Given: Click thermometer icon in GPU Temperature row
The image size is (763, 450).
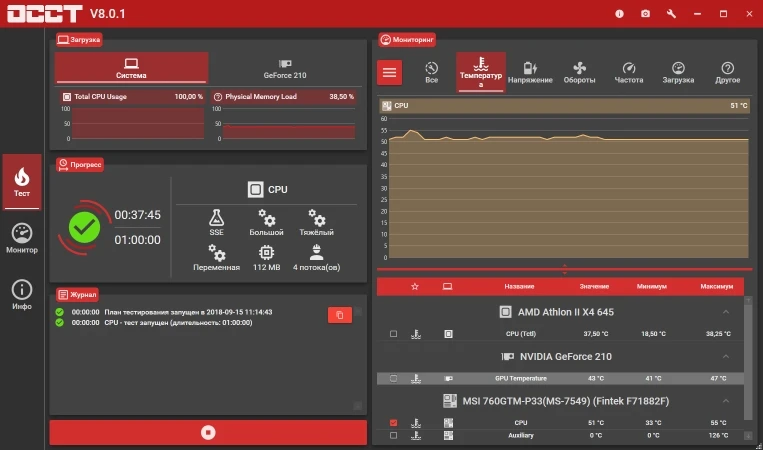Looking at the screenshot, I should tap(416, 378).
